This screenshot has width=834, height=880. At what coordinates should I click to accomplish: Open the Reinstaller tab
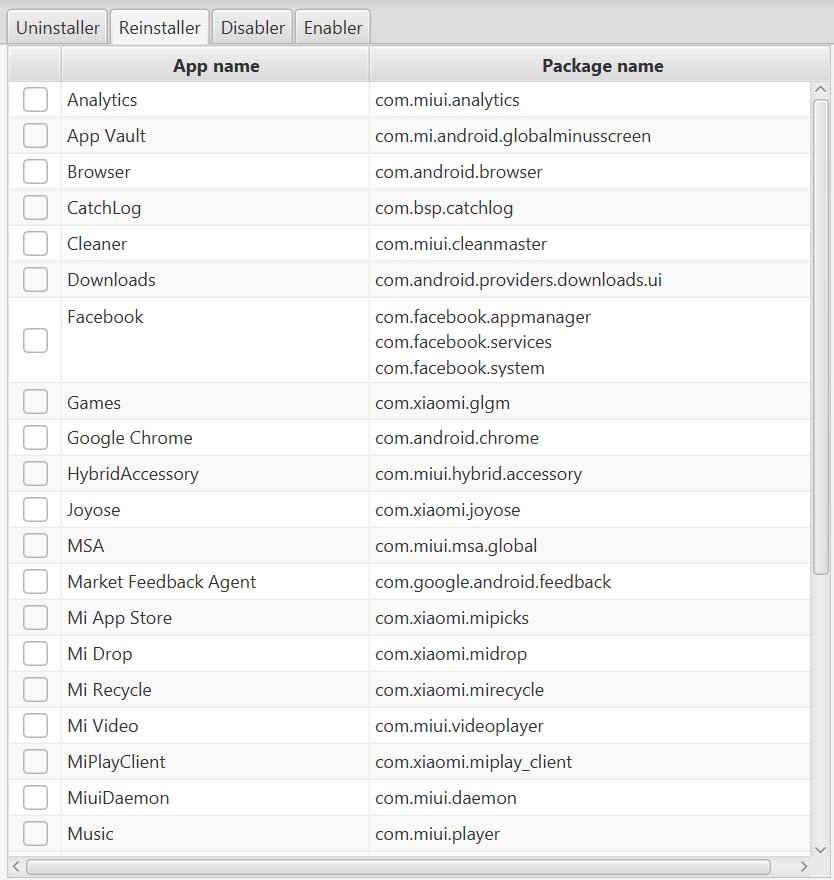(159, 28)
